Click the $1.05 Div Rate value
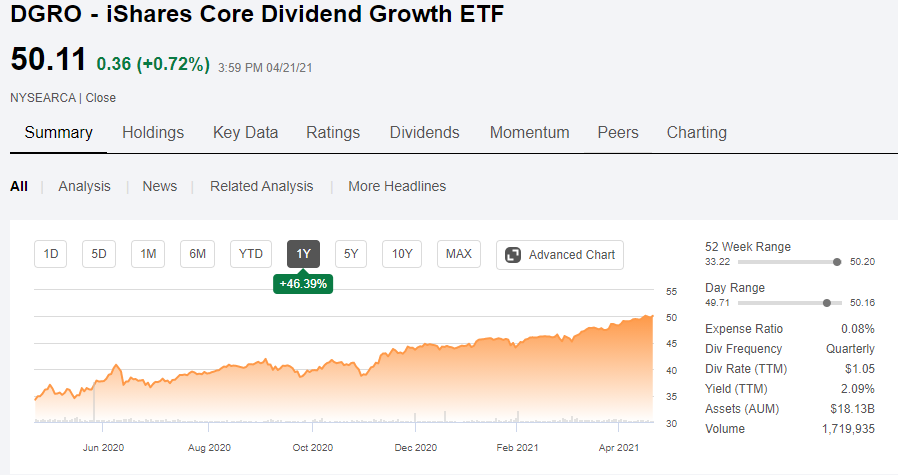898x475 pixels. 860,369
